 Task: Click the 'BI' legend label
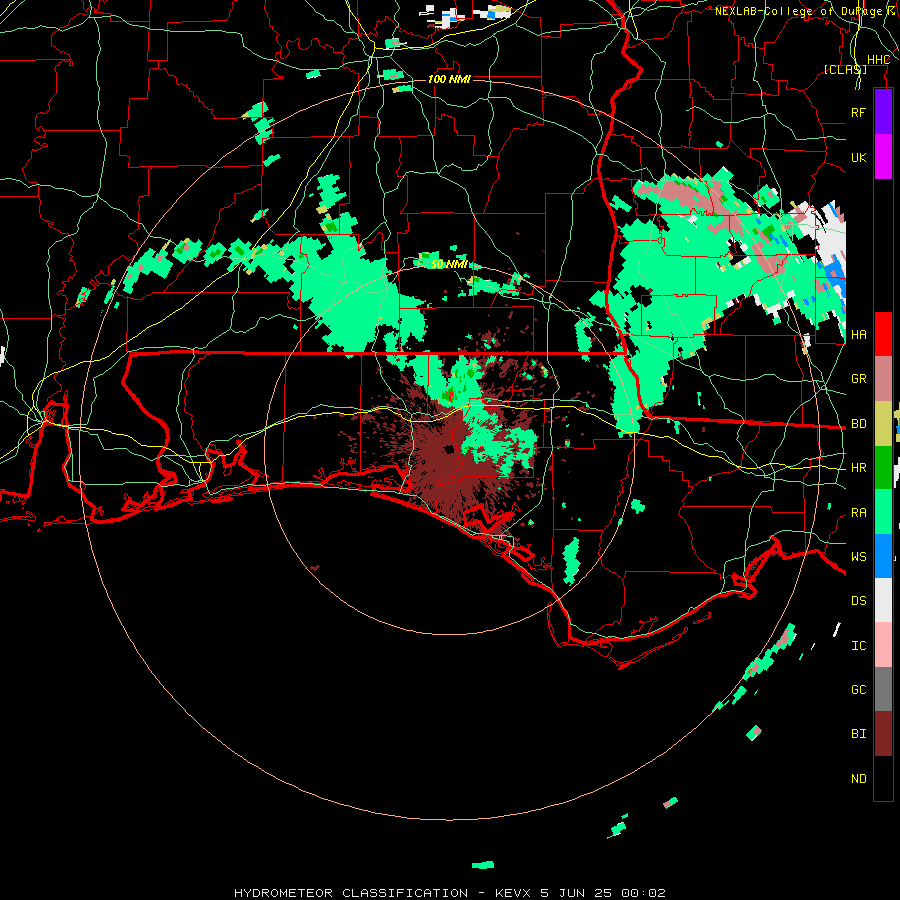coord(858,734)
